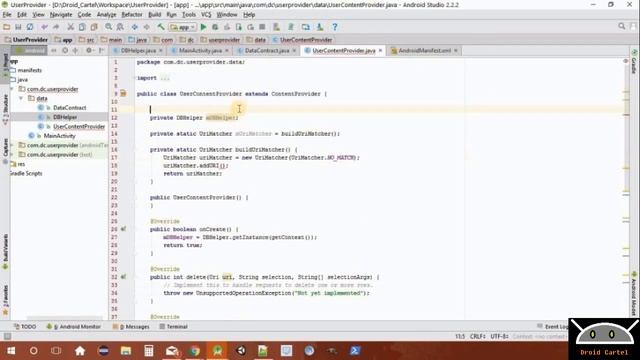Switch to the MainActivity.java tab

(200, 51)
